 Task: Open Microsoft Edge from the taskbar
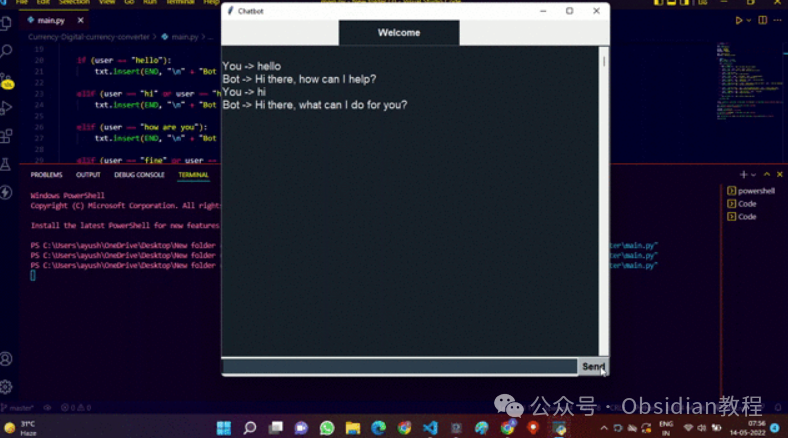pyautogui.click(x=378, y=428)
